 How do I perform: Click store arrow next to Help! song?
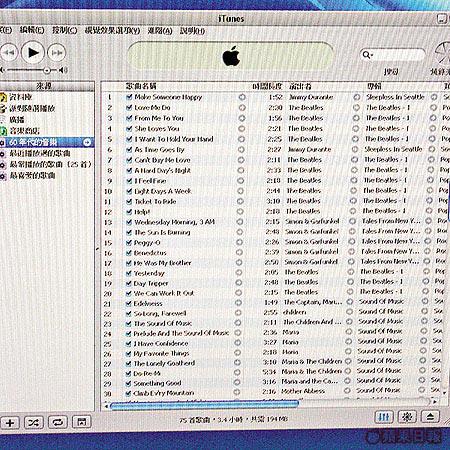coord(240,211)
